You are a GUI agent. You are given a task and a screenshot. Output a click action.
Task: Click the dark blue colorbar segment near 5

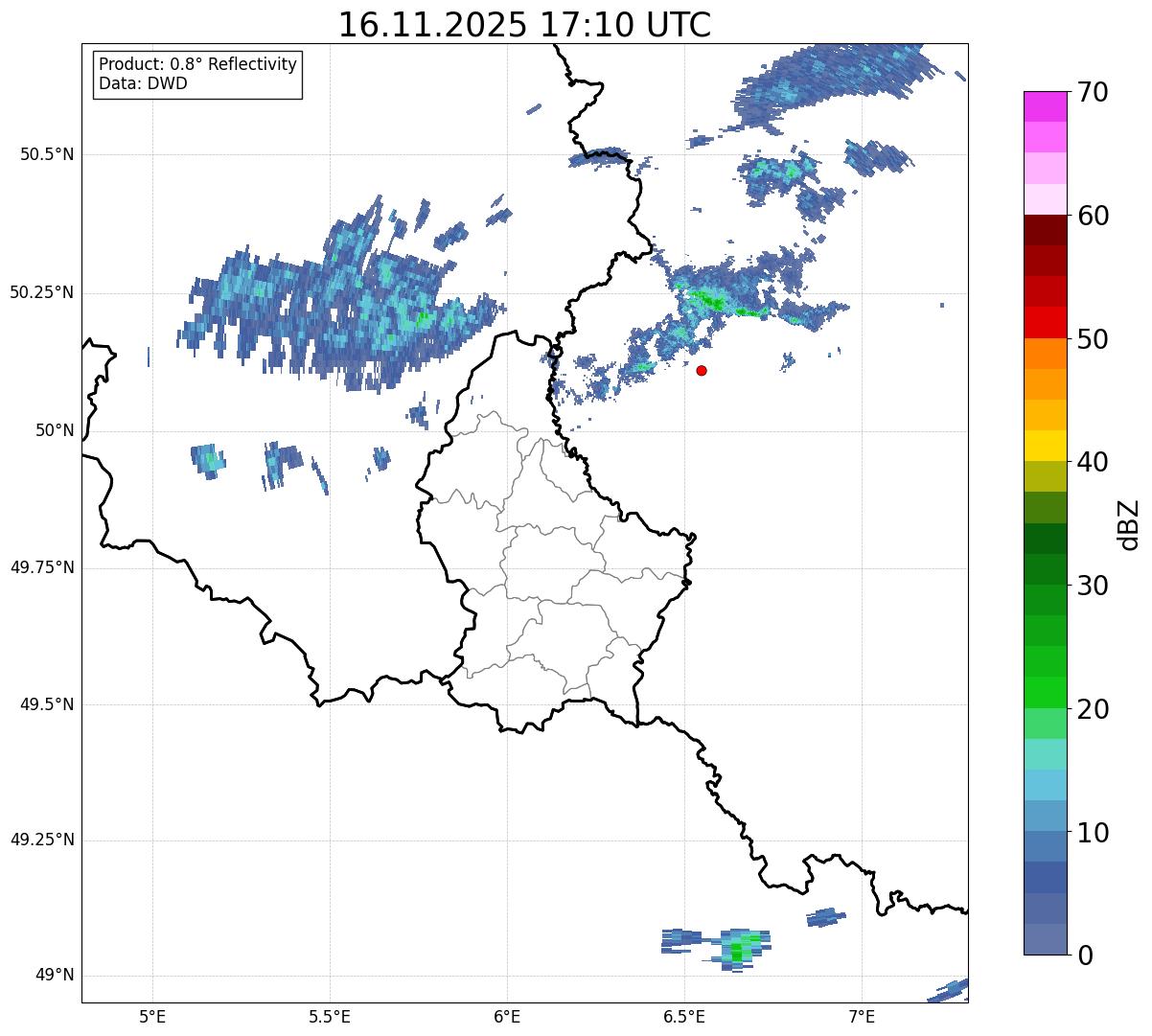click(x=1045, y=878)
